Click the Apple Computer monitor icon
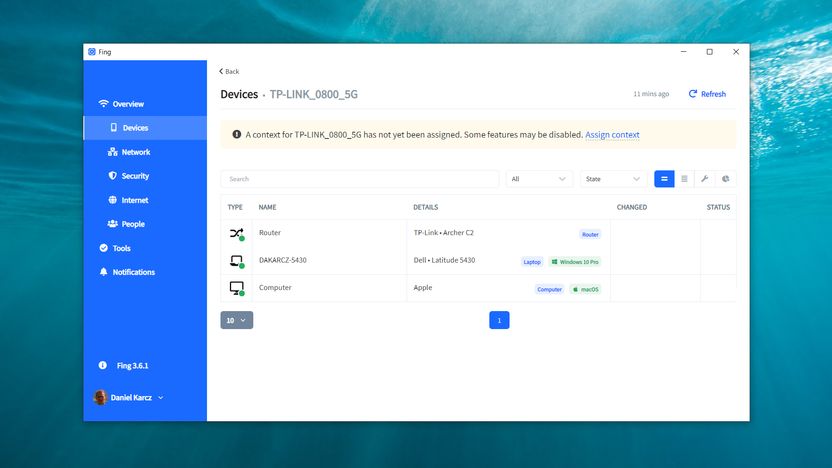Image resolution: width=832 pixels, height=468 pixels. [237, 288]
